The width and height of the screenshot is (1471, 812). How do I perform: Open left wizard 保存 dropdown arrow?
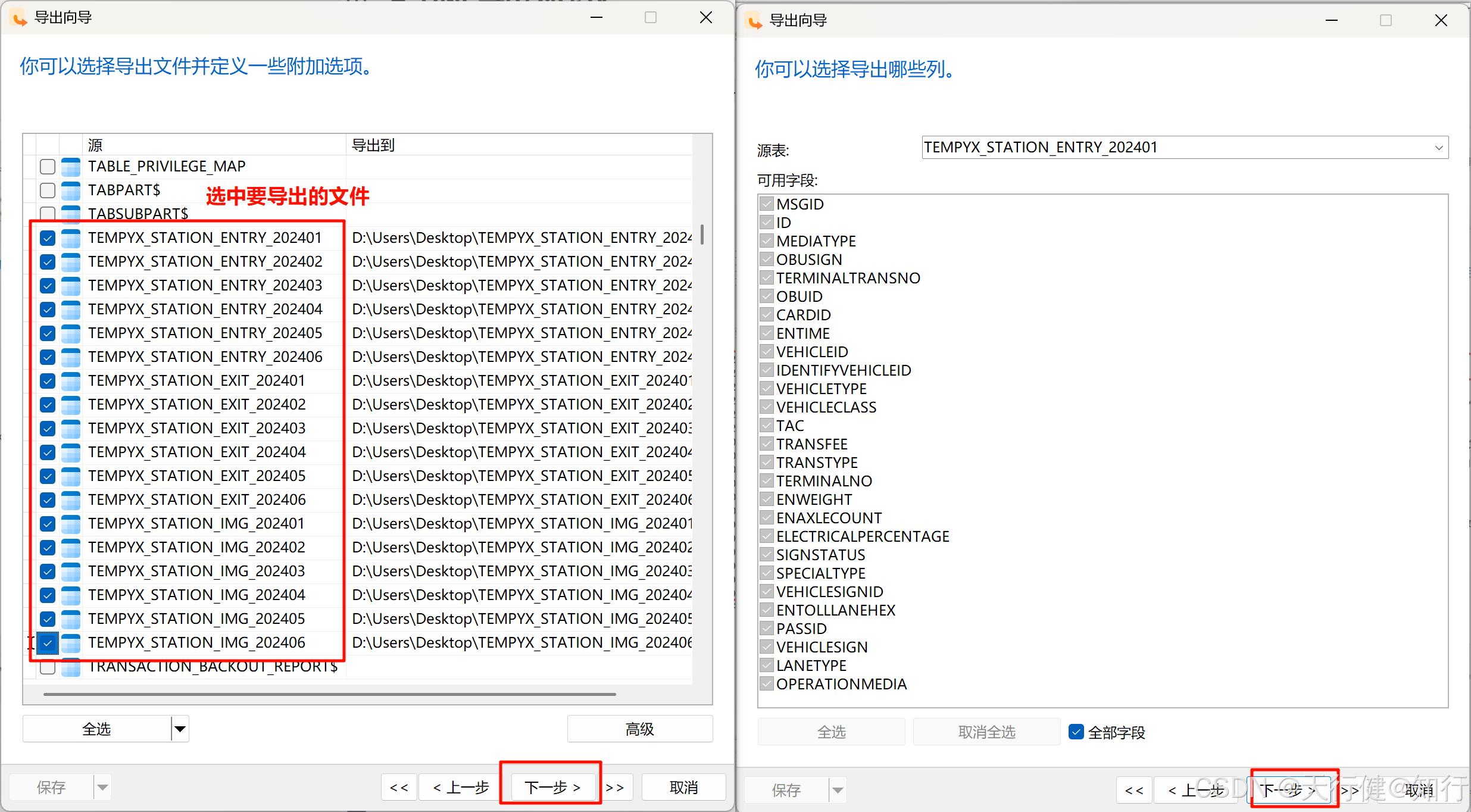pos(102,788)
